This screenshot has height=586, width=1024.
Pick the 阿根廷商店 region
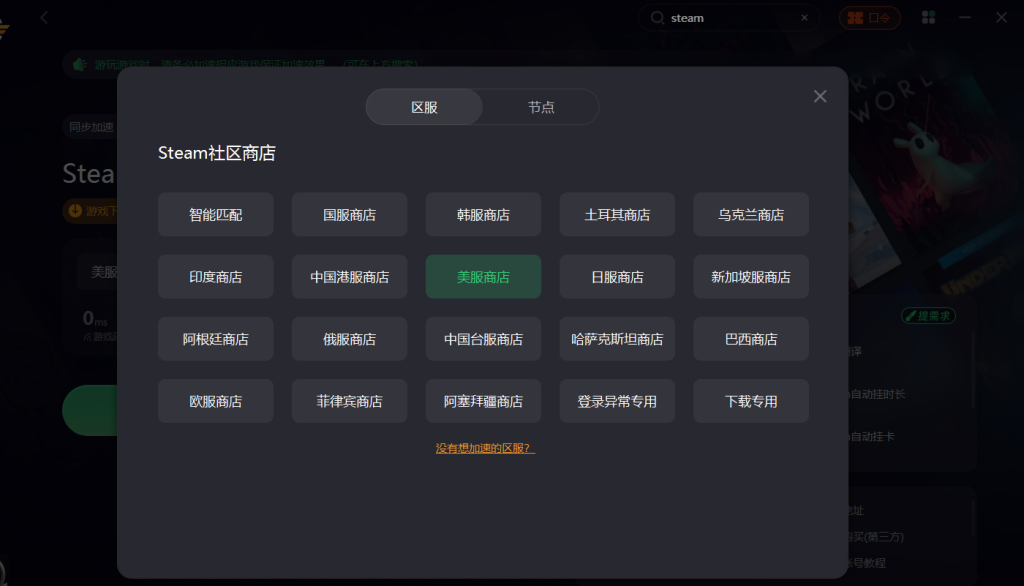(216, 338)
